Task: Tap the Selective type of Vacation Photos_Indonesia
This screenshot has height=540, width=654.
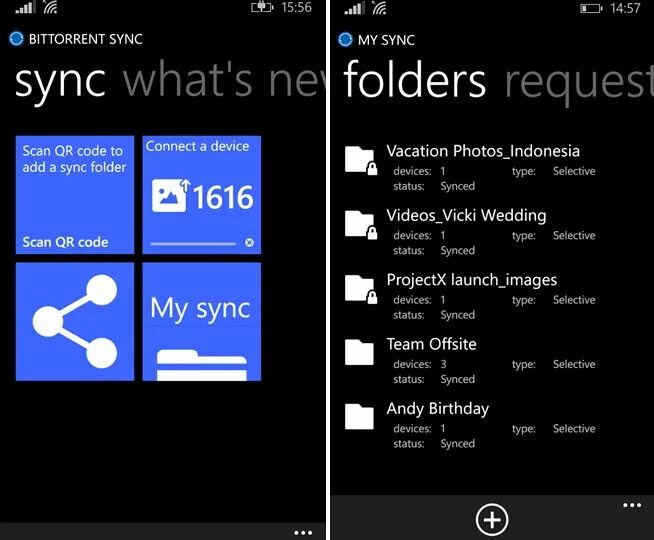Action: point(574,171)
